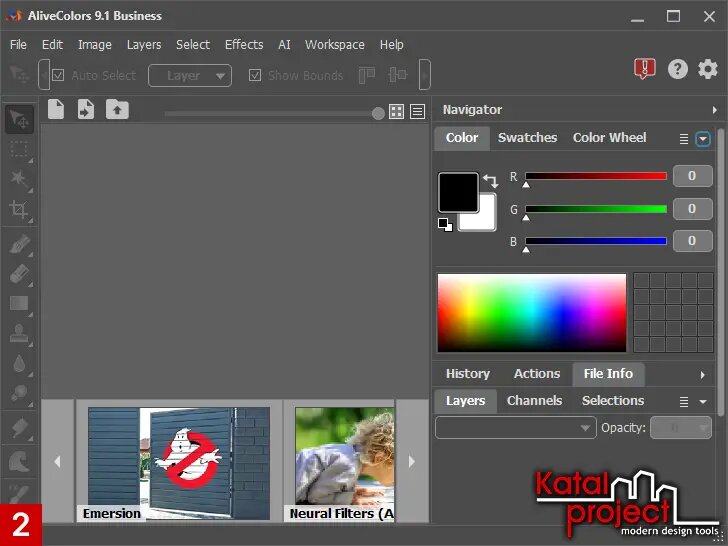
Task: Select the Gradient rectangle tool
Action: pos(19,304)
